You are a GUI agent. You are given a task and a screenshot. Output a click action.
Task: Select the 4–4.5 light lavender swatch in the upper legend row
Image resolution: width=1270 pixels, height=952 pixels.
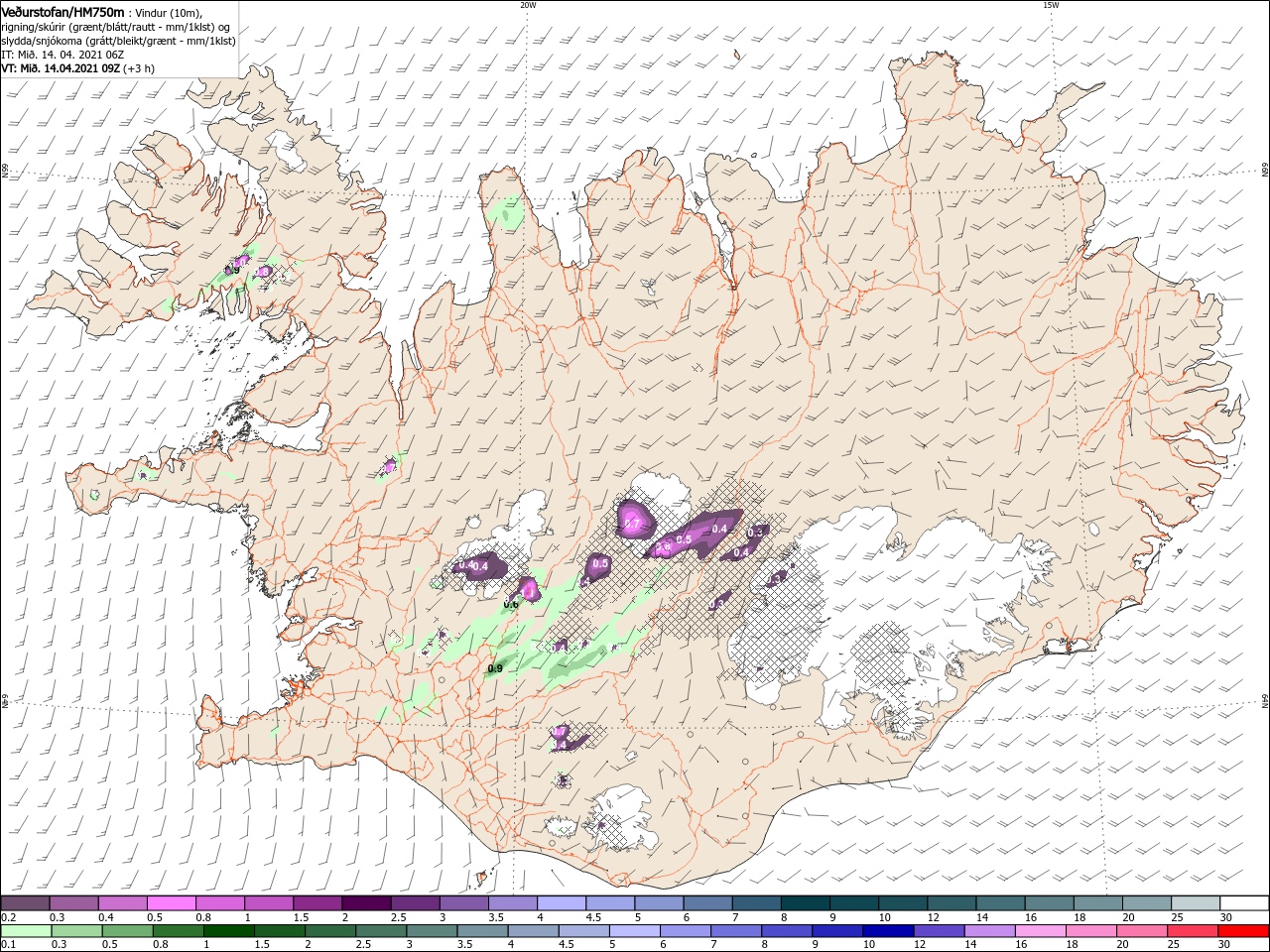(560, 903)
